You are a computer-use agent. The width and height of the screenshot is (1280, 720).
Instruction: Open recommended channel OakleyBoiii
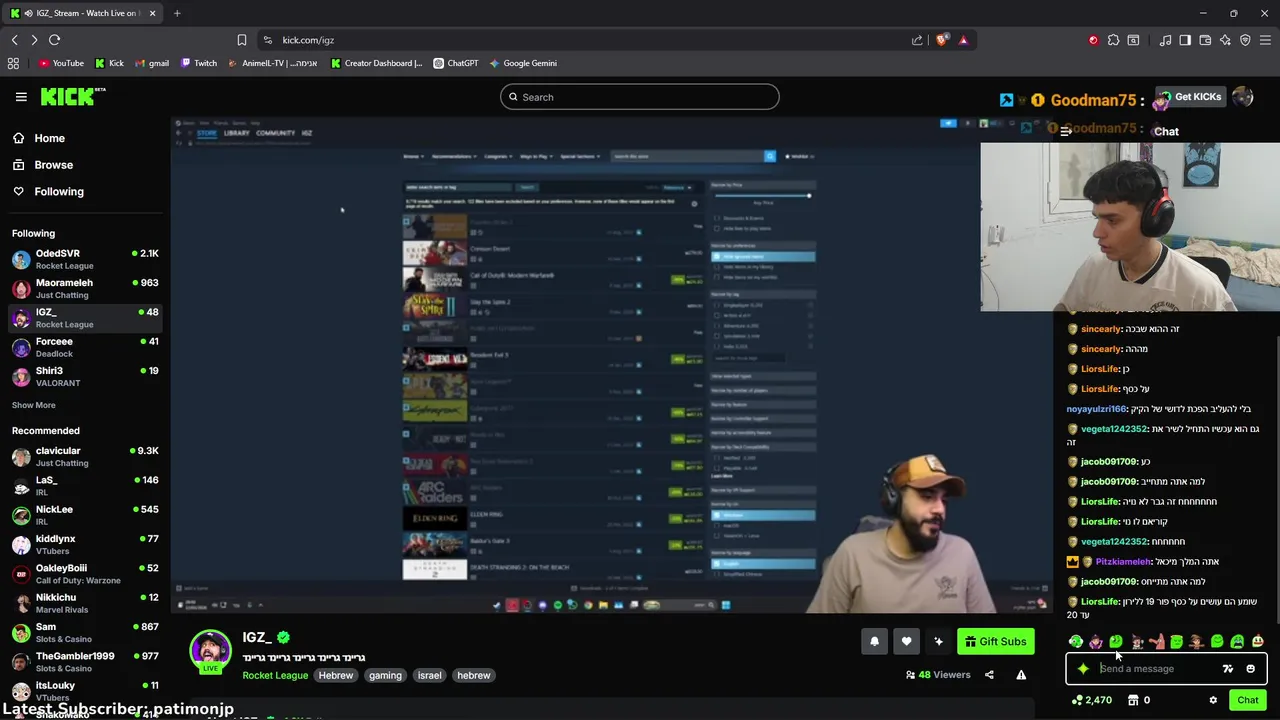click(x=85, y=573)
